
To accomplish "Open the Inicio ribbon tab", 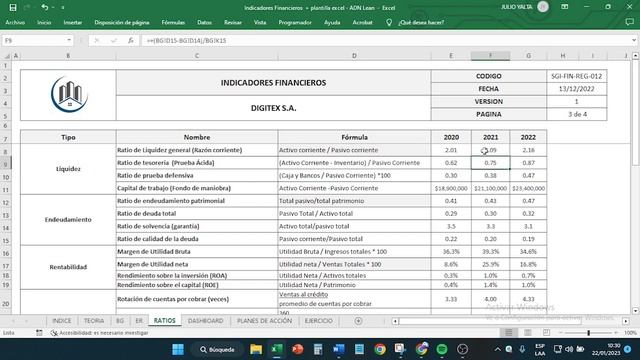I will pyautogui.click(x=44, y=22).
